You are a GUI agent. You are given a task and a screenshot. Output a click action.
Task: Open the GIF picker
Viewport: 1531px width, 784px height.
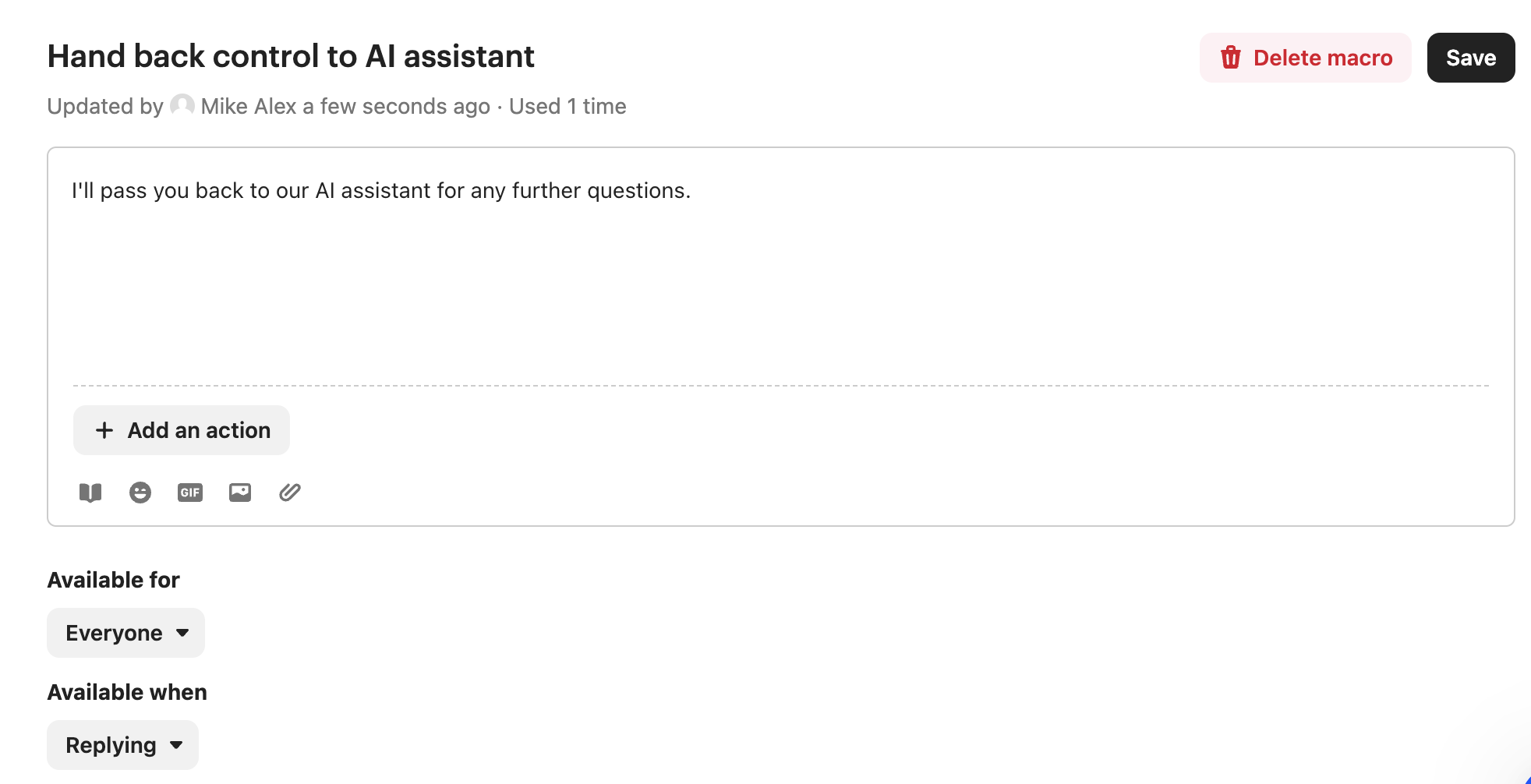click(190, 493)
